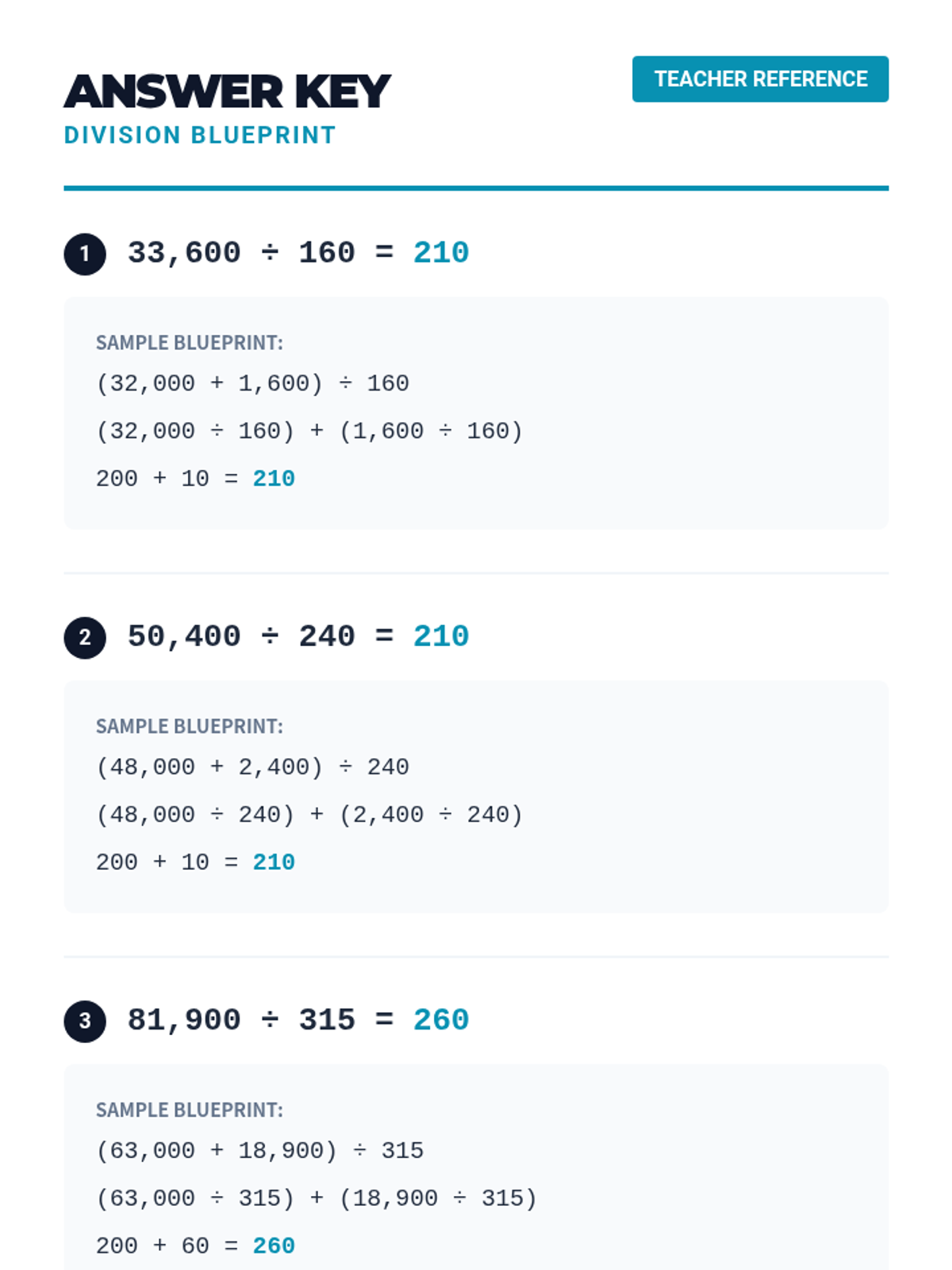952x1270 pixels.
Task: Select the answer 210 for problem 1
Action: (x=441, y=253)
